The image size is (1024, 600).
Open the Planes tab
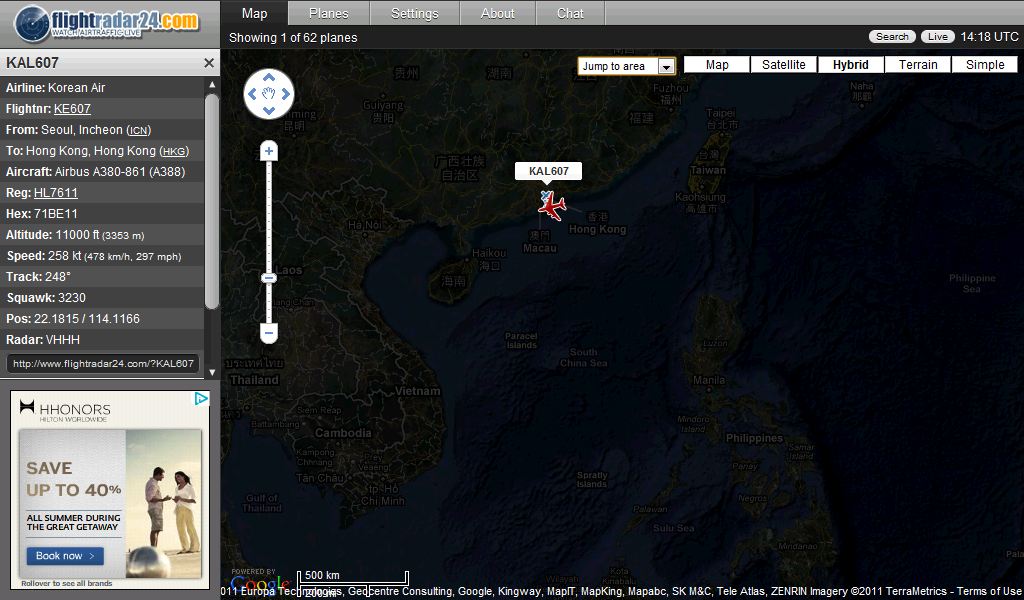point(328,13)
